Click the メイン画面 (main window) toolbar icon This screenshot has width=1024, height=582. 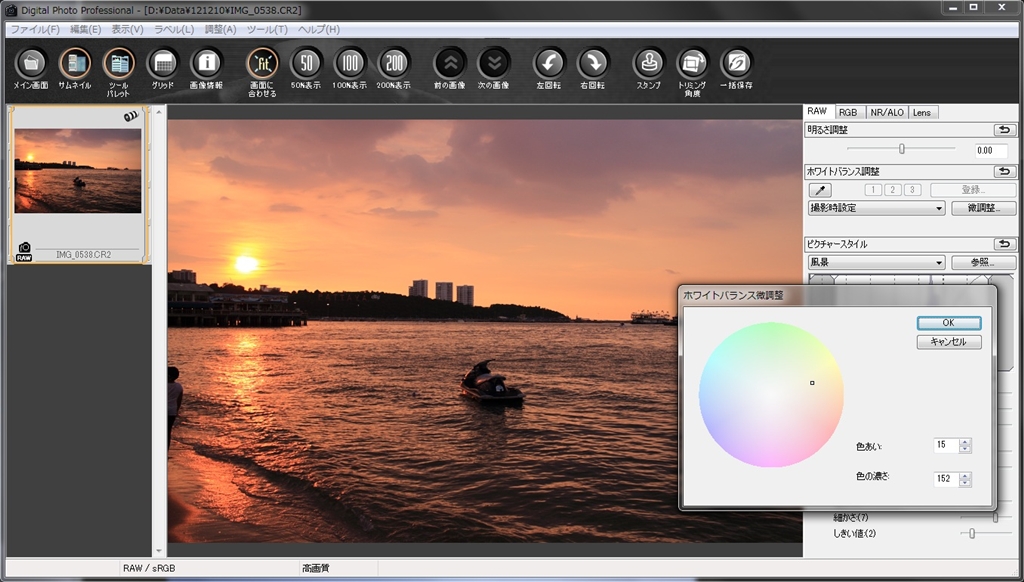pos(30,64)
